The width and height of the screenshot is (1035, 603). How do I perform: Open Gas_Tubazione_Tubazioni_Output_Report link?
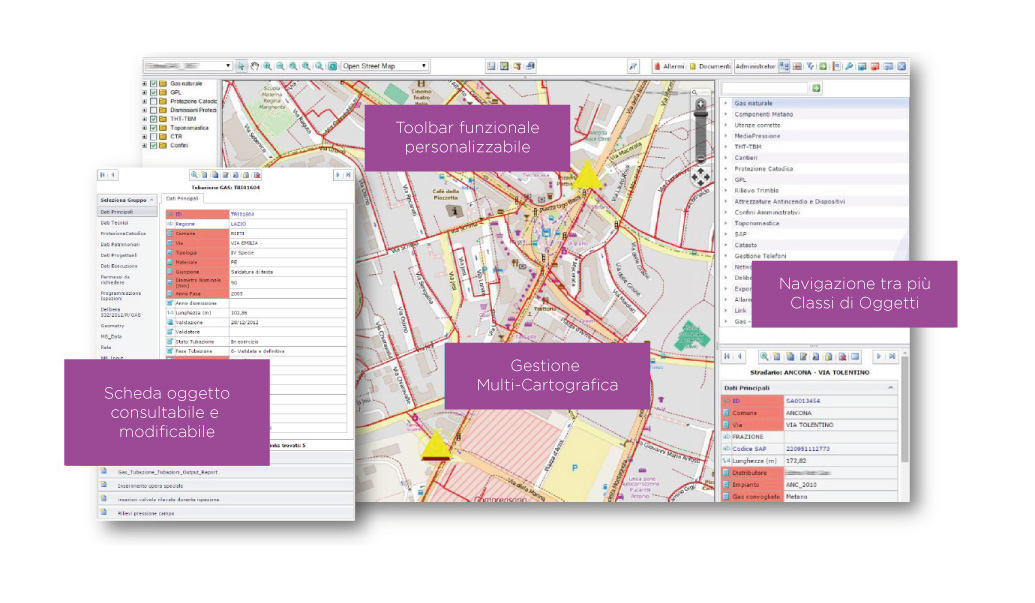pos(167,472)
